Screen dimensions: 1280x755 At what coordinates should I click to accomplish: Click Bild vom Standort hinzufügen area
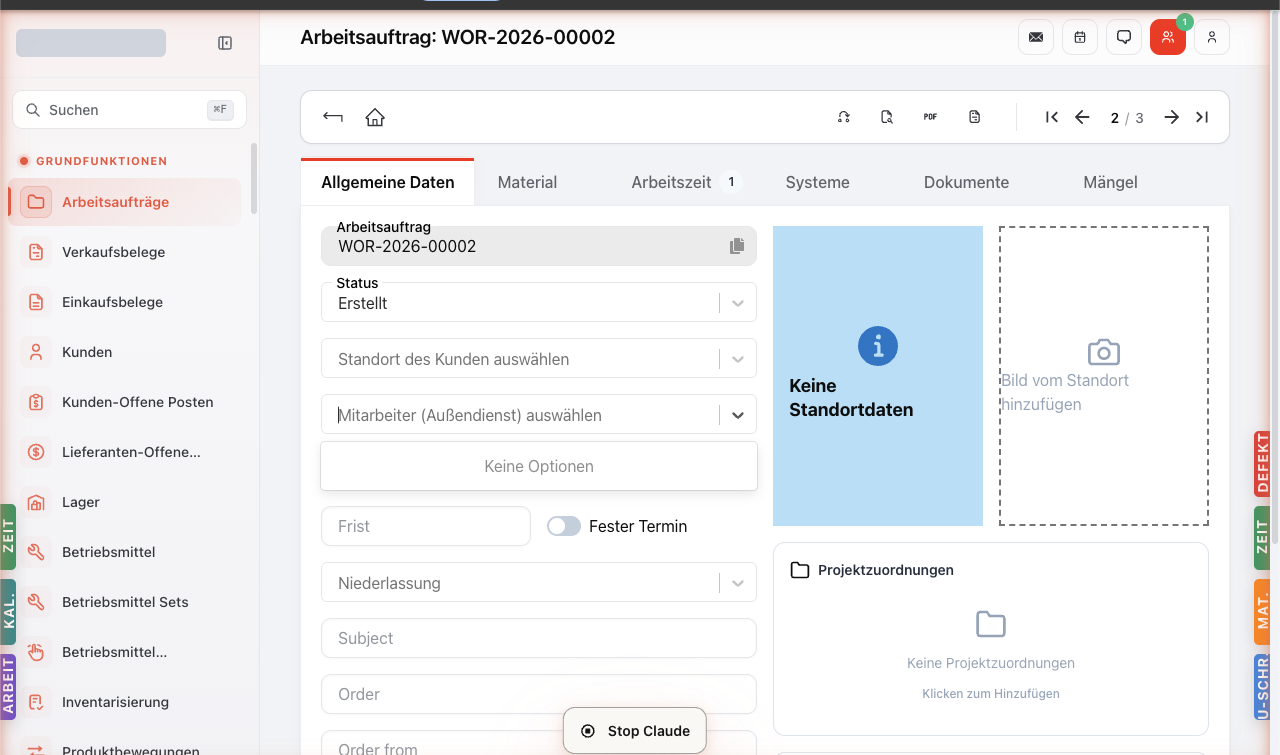[x=1104, y=376]
